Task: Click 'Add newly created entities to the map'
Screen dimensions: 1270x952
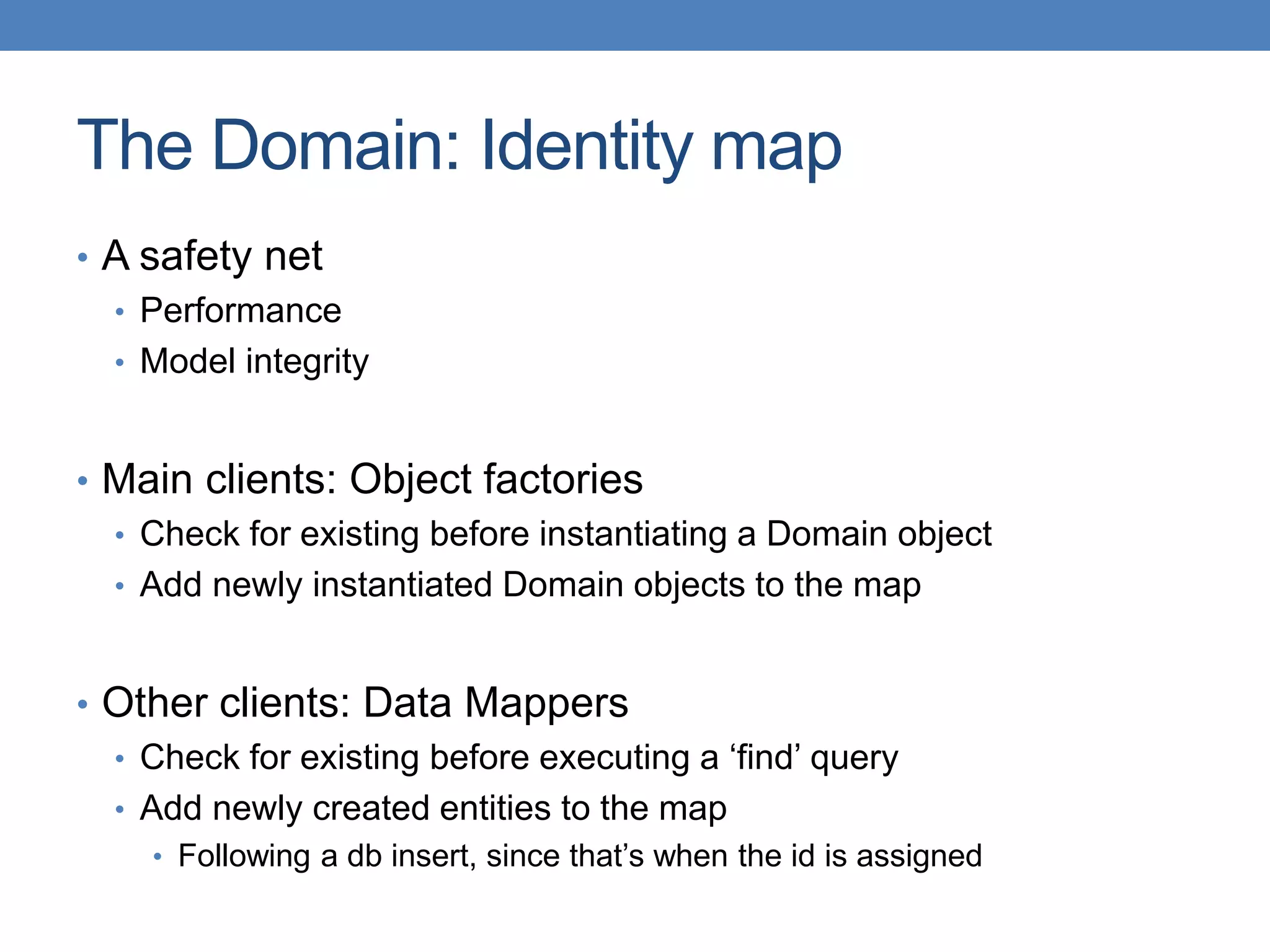Action: [433, 808]
